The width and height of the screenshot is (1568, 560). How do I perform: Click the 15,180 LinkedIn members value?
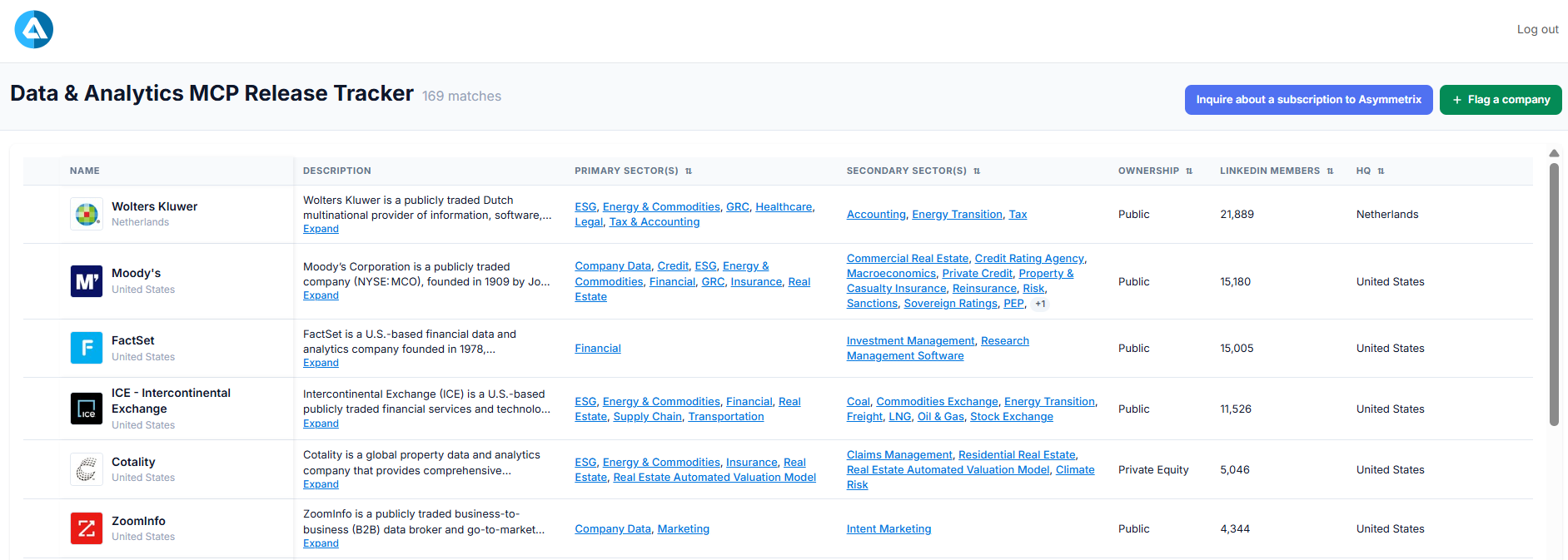(1236, 281)
